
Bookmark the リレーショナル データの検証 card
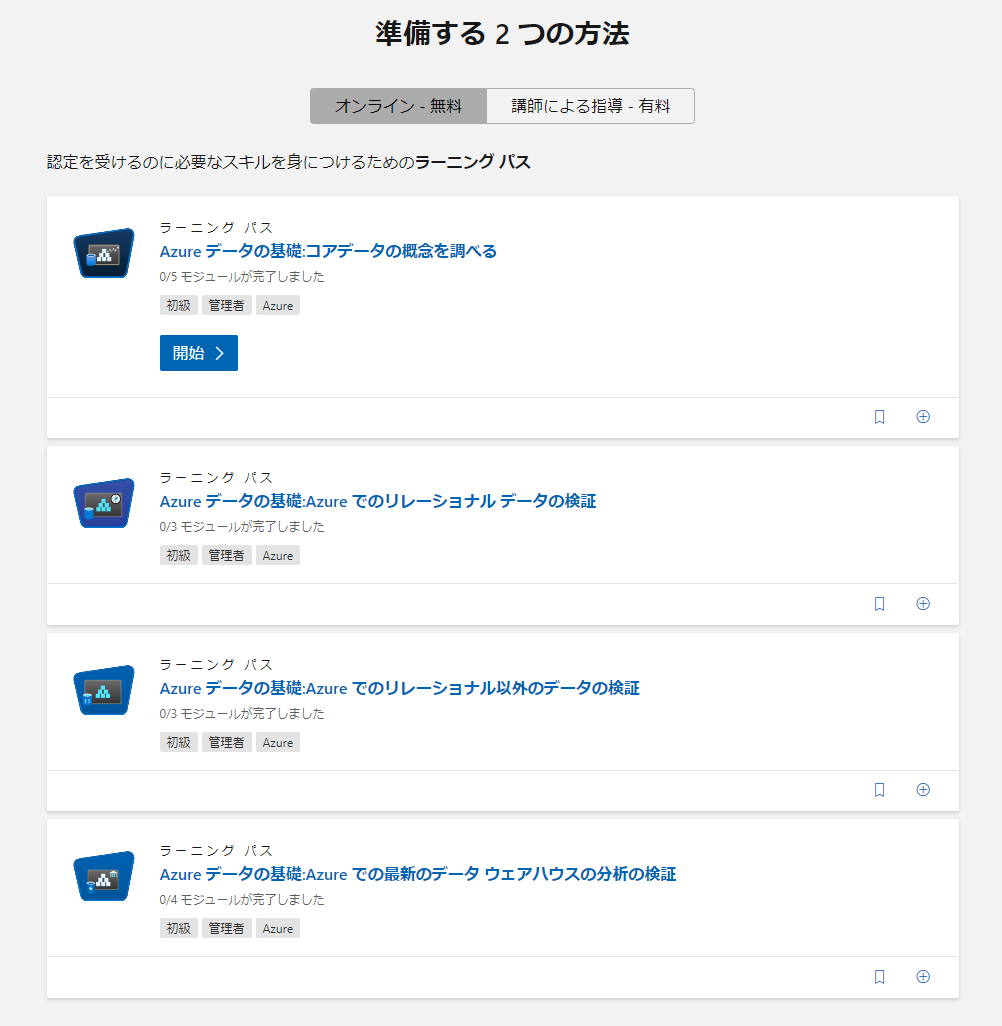(x=880, y=603)
